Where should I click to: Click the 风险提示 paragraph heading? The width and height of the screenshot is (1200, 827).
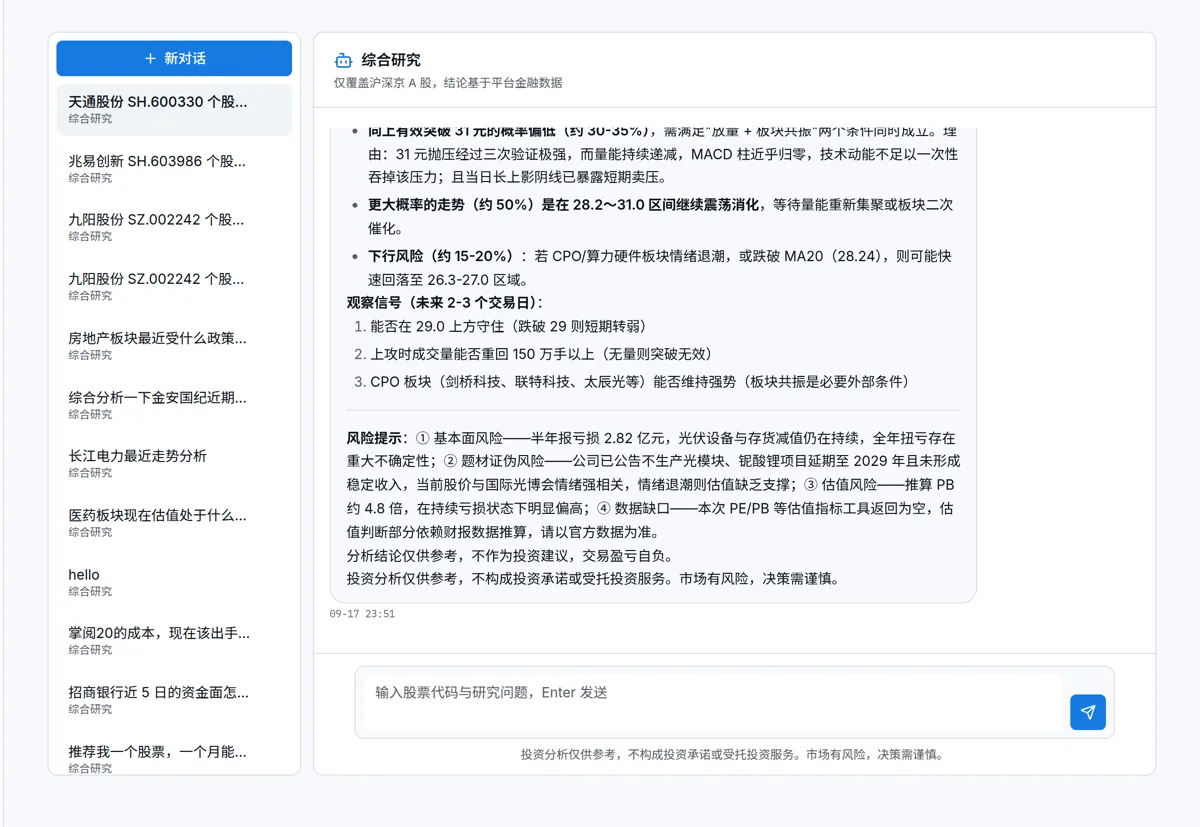(377, 438)
